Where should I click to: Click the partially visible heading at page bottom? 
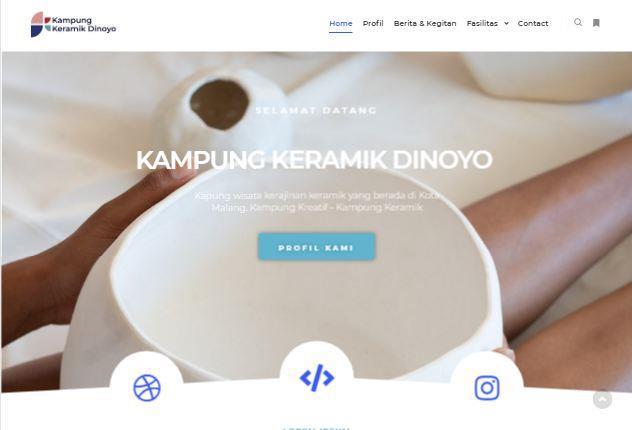(x=316, y=428)
